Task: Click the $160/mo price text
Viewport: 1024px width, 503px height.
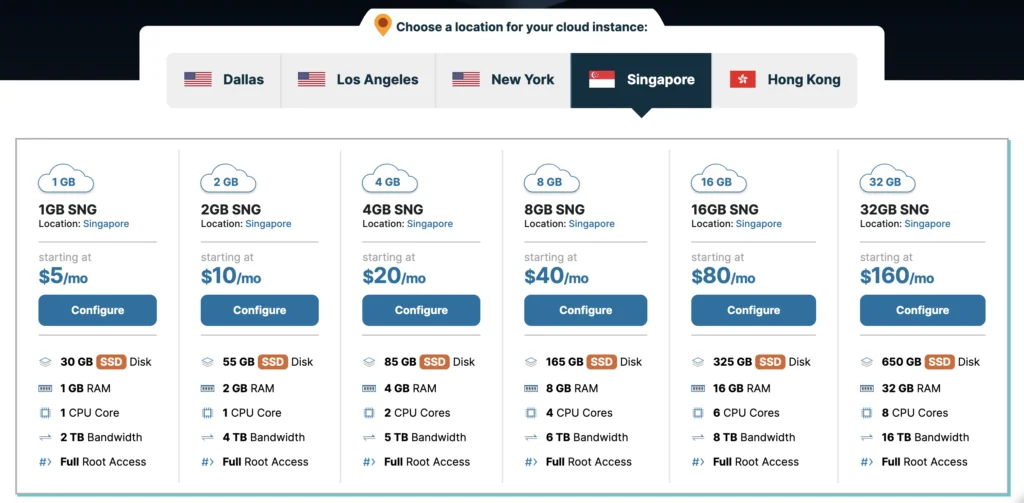Action: (x=897, y=277)
